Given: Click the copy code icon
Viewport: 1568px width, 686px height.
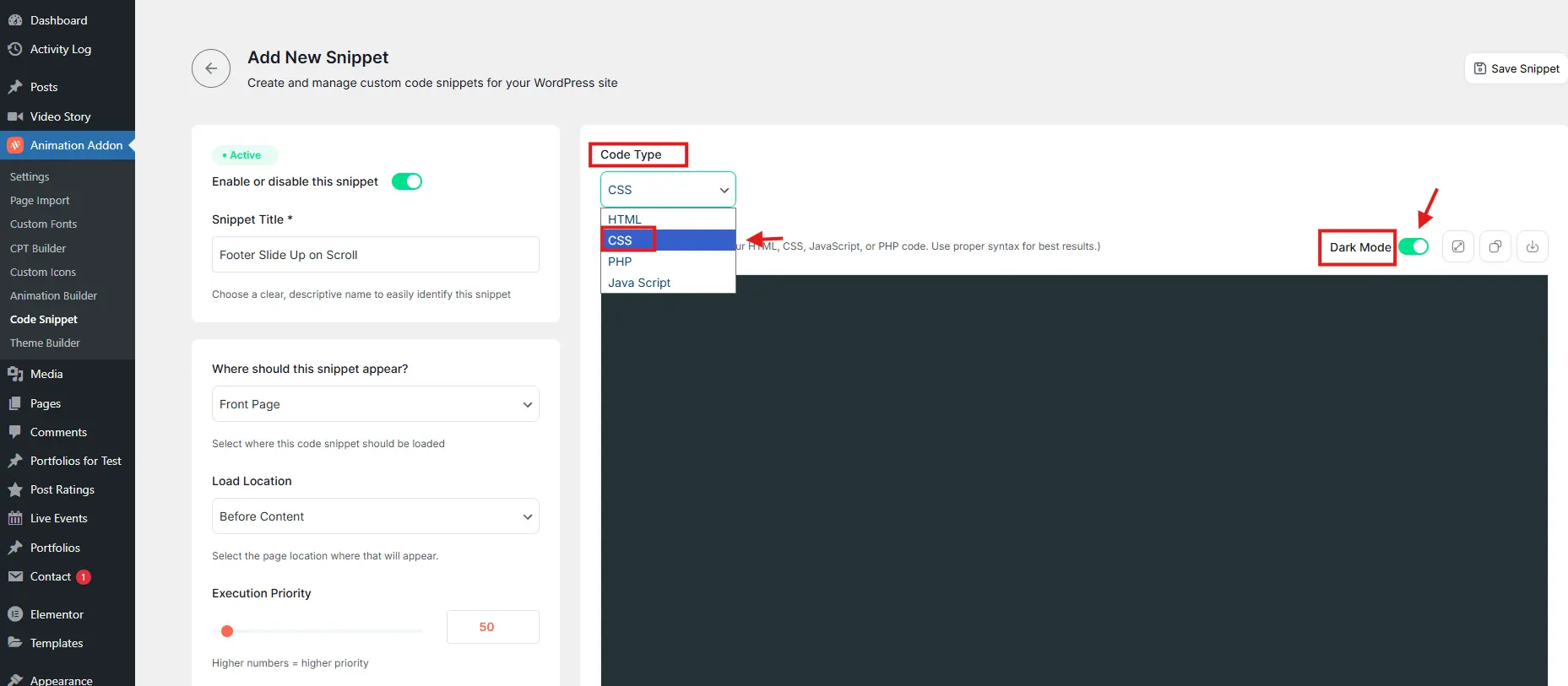Looking at the screenshot, I should pyautogui.click(x=1495, y=247).
